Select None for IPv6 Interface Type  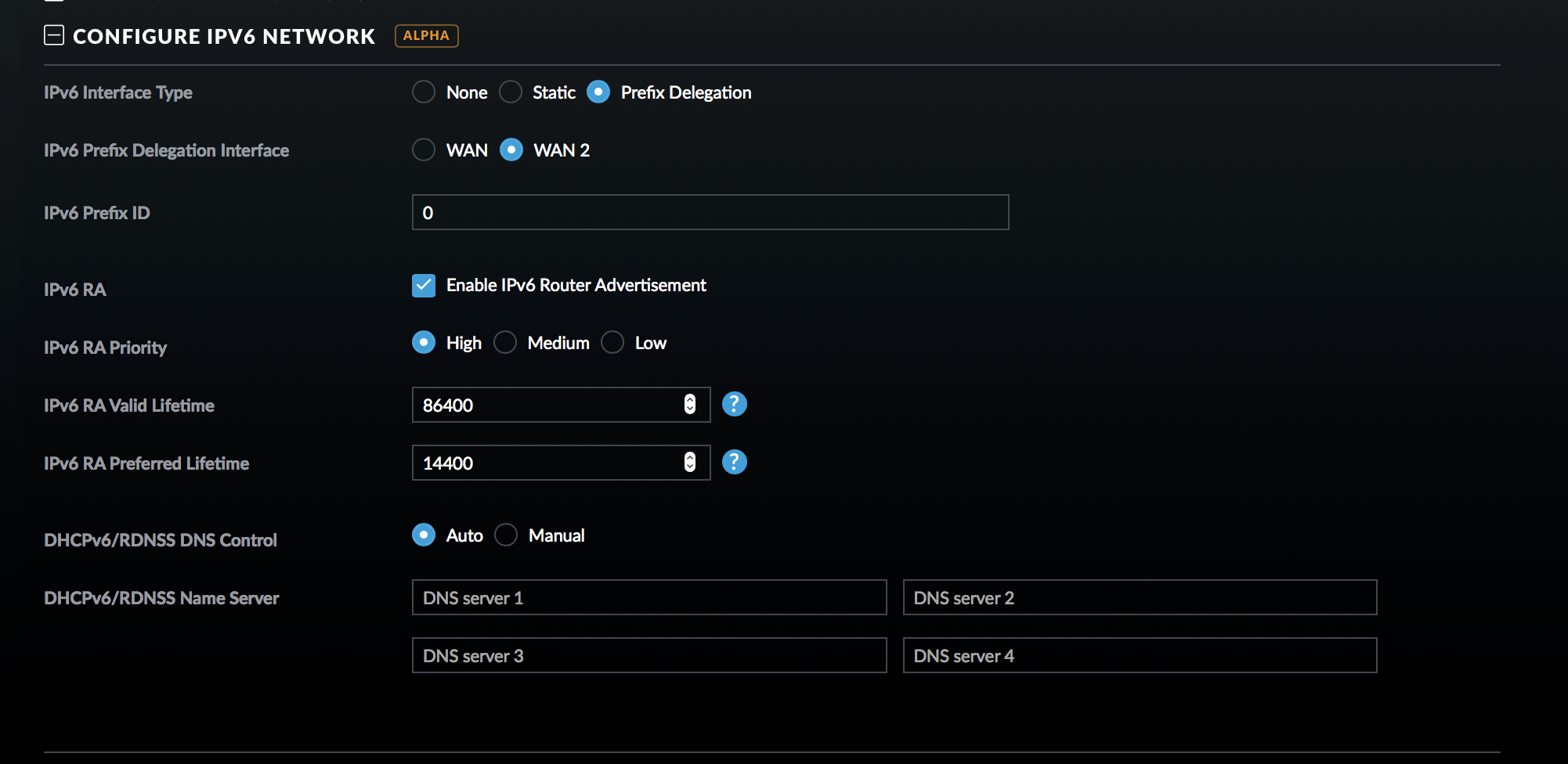424,92
